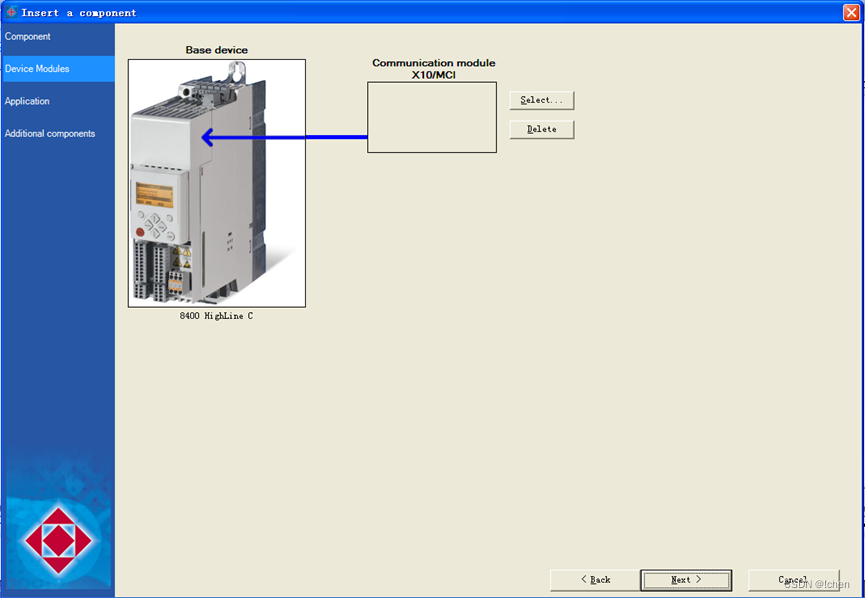The width and height of the screenshot is (865, 598).
Task: Click the red diamond Lenze logo
Action: pyautogui.click(x=58, y=541)
